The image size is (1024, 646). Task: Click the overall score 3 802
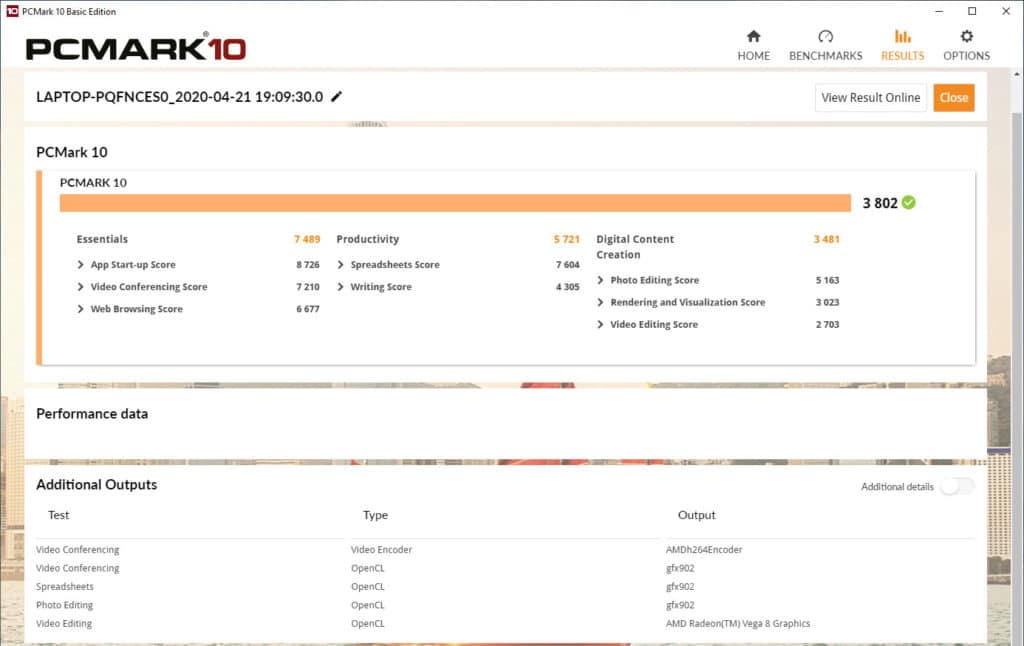(880, 203)
